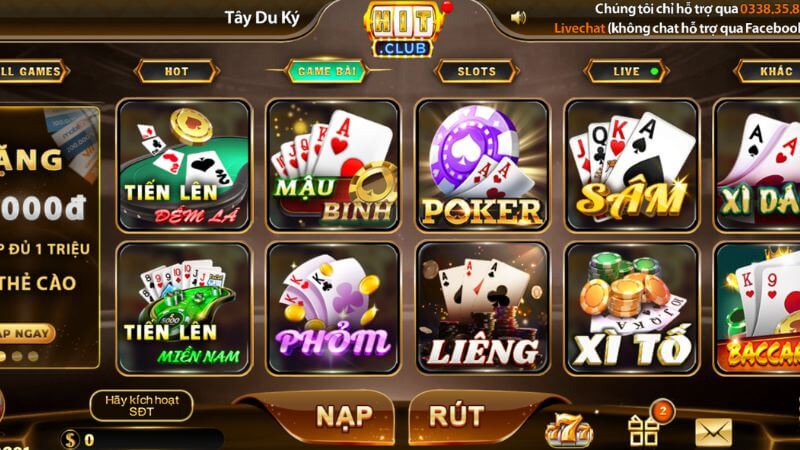The width and height of the screenshot is (800, 450).
Task: Open the Mậu Binh game tile
Action: pos(333,165)
